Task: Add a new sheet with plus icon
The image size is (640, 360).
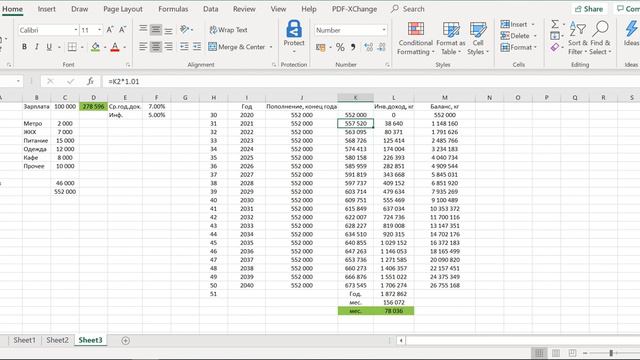Action: [125, 340]
